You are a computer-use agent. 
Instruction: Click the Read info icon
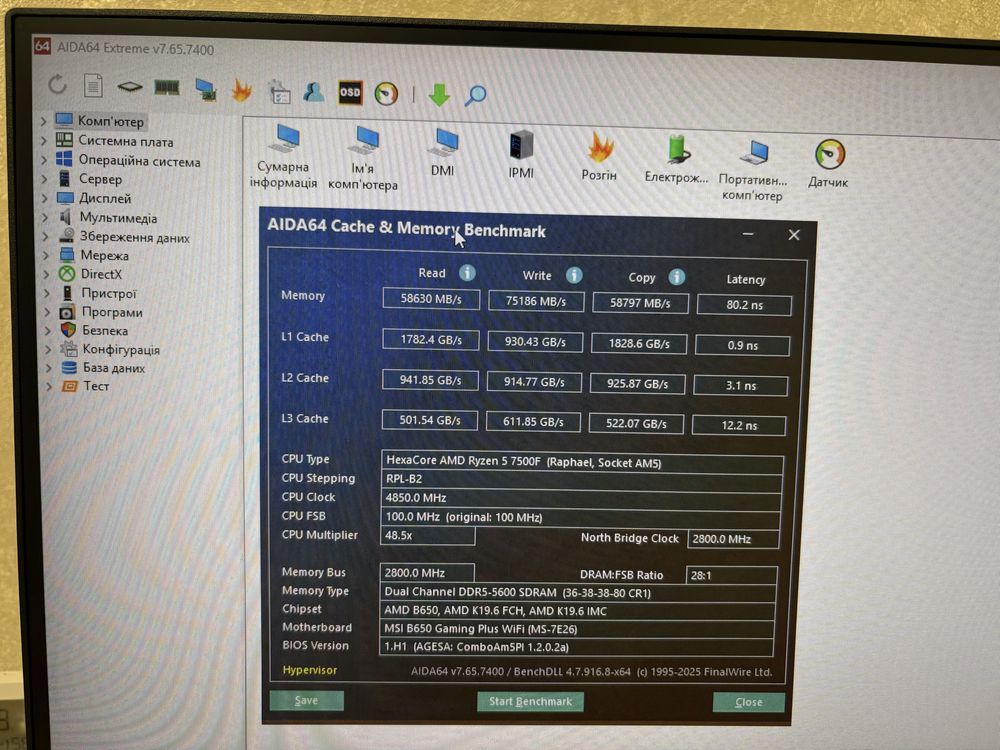tap(467, 273)
